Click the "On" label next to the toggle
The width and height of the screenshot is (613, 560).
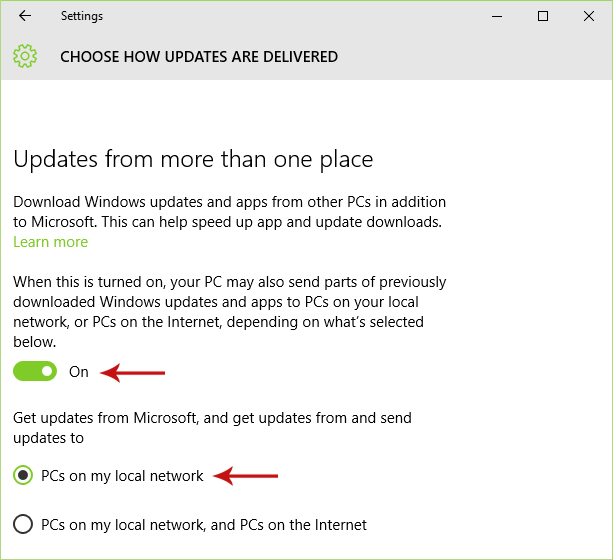coord(79,372)
